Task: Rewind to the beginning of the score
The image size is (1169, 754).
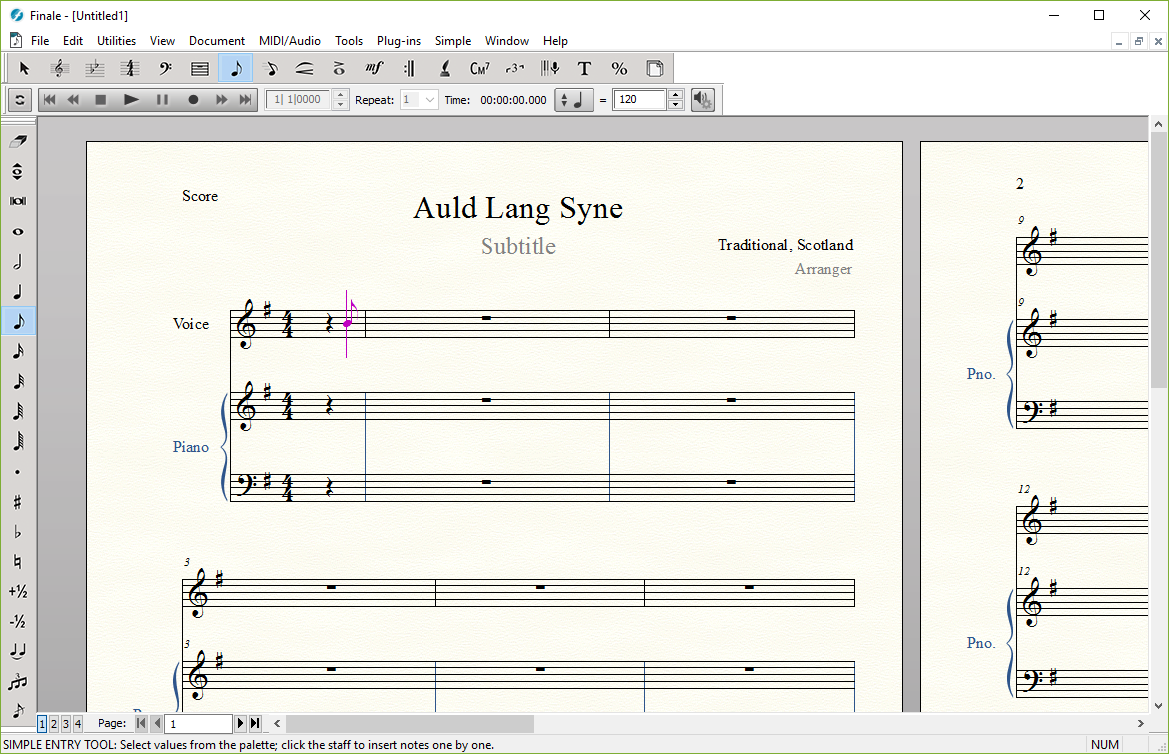Action: 49,99
